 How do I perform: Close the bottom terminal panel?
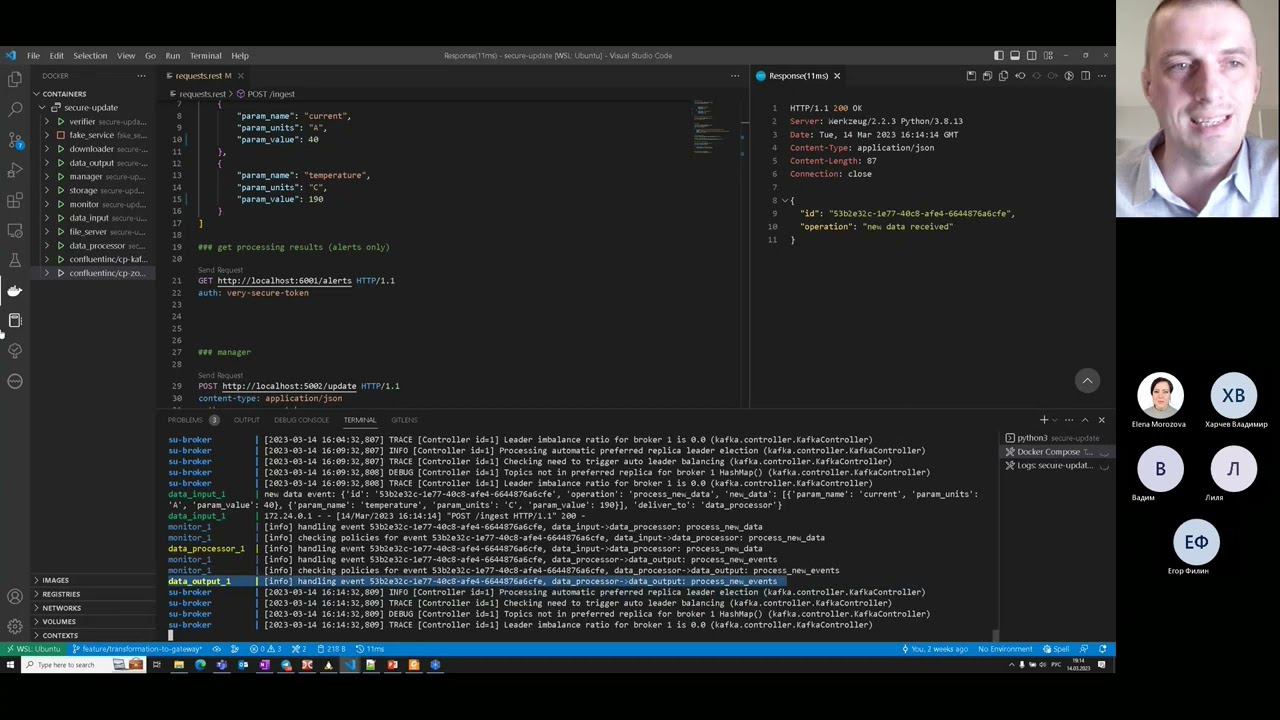click(x=1102, y=420)
